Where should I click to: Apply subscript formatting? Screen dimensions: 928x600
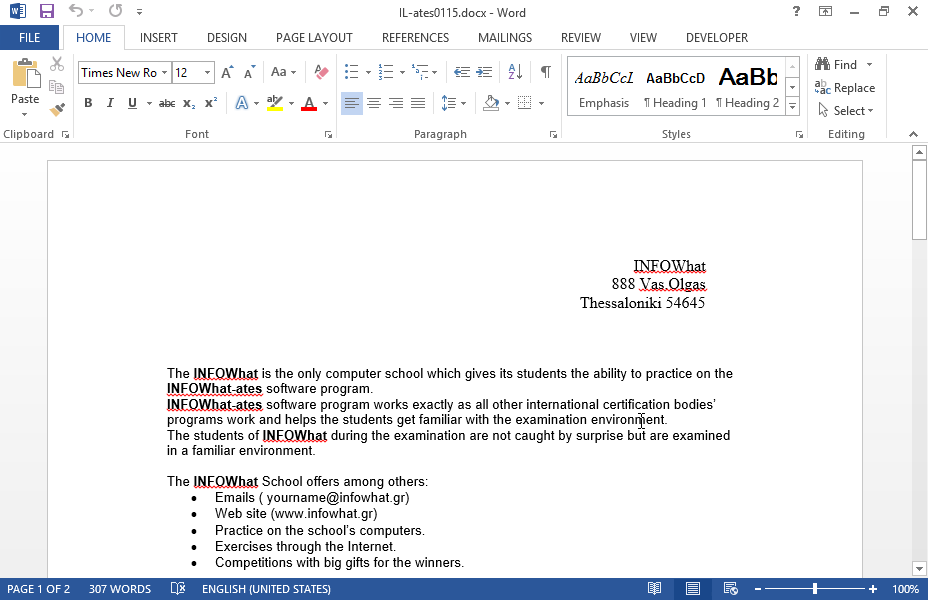[x=189, y=104]
